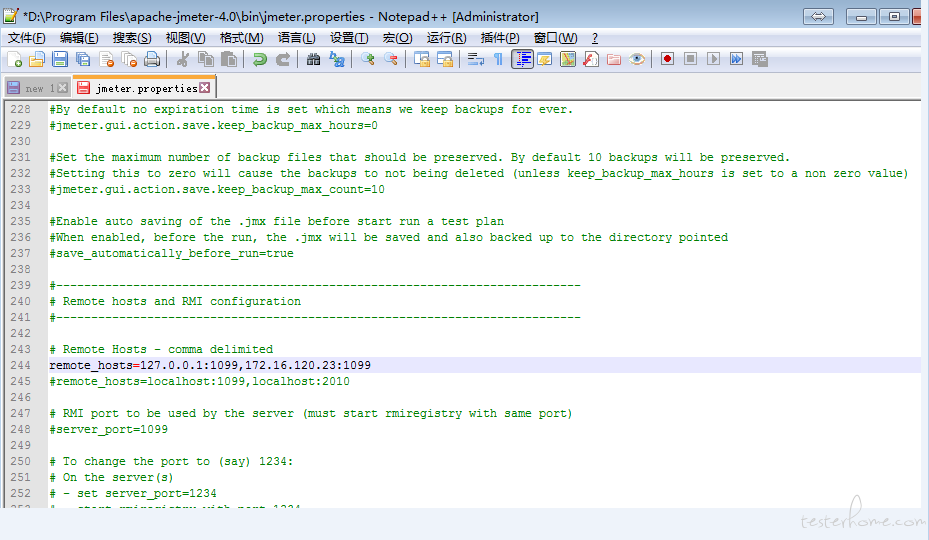The image size is (929, 540).
Task: Open Find with the binoculars icon
Action: (313, 60)
